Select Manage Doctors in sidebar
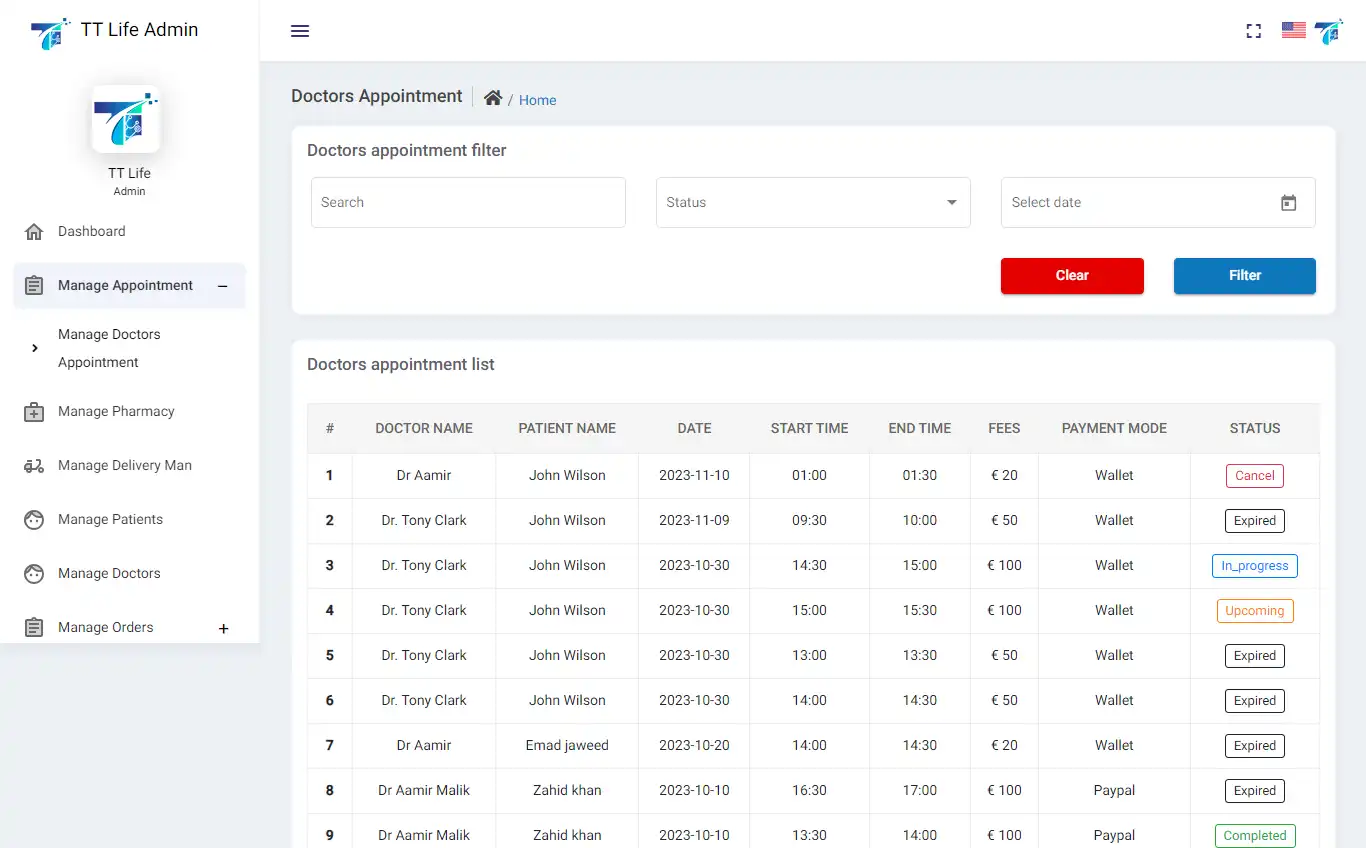 pyautogui.click(x=109, y=574)
